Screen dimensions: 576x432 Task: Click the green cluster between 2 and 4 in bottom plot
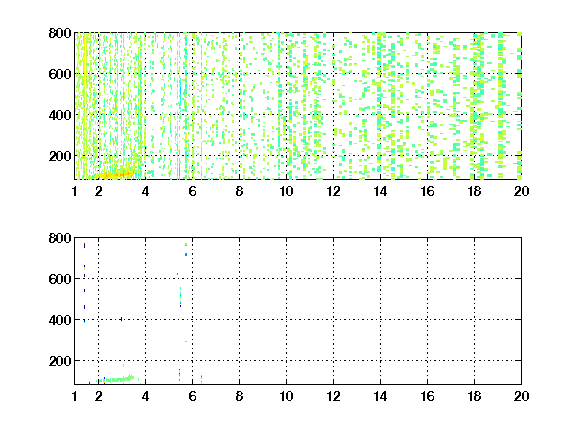(116, 379)
